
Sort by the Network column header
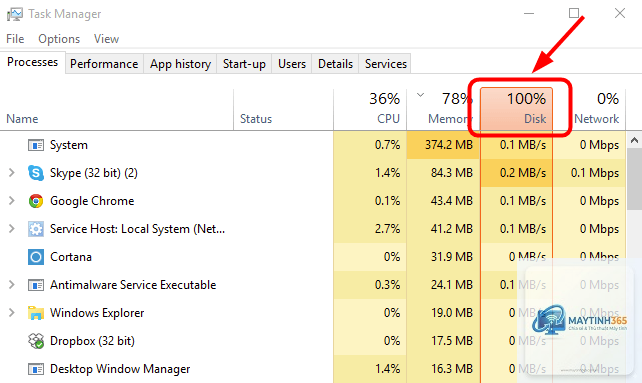point(590,110)
